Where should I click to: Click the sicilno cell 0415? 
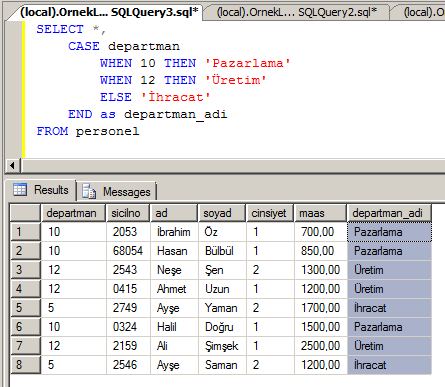tap(129, 289)
